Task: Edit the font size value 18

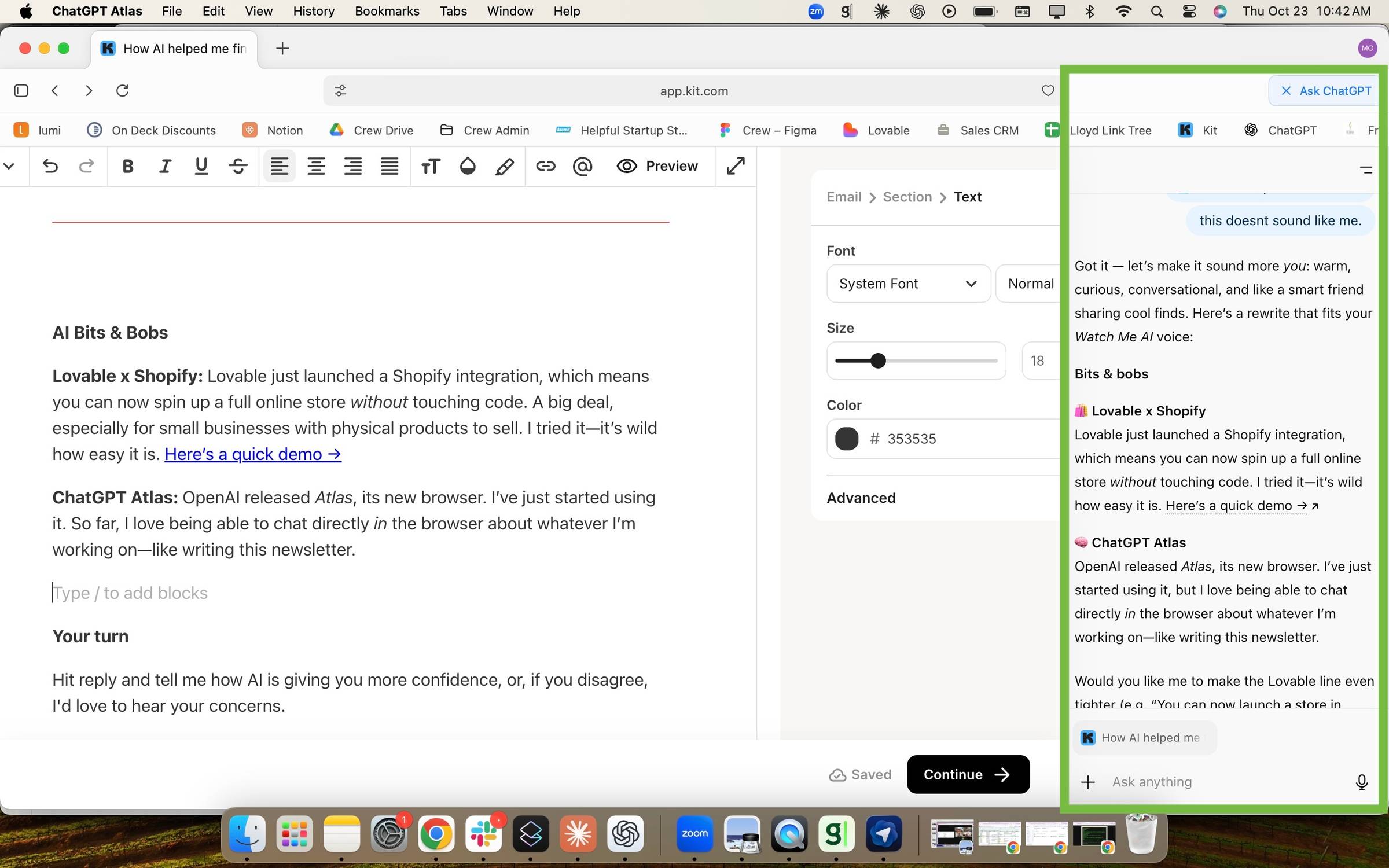Action: [x=1041, y=361]
